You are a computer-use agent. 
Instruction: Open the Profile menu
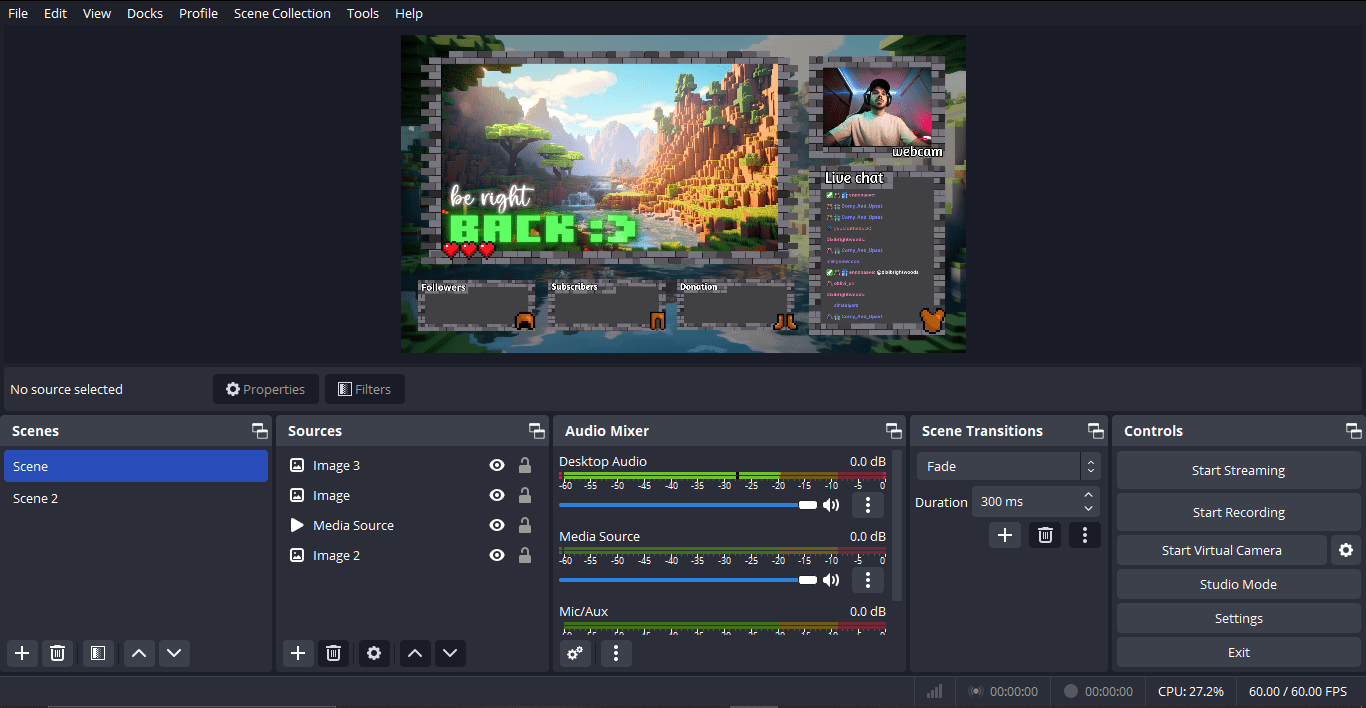pyautogui.click(x=198, y=13)
